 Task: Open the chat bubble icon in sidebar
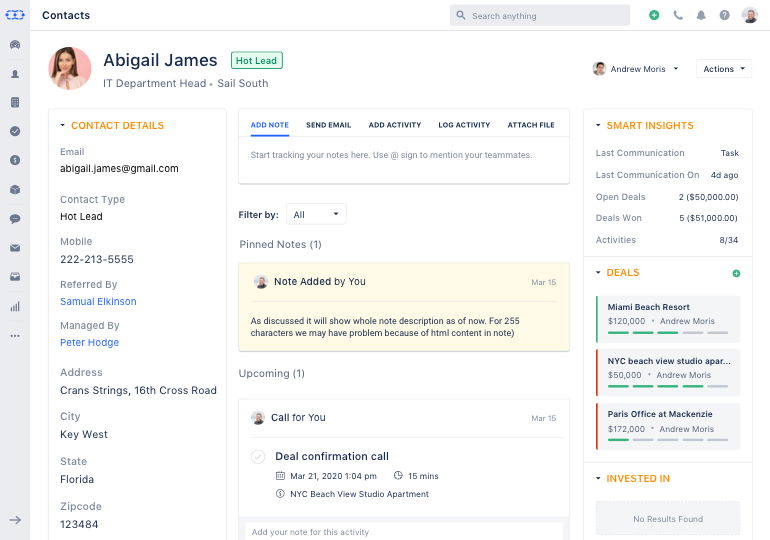[15, 219]
